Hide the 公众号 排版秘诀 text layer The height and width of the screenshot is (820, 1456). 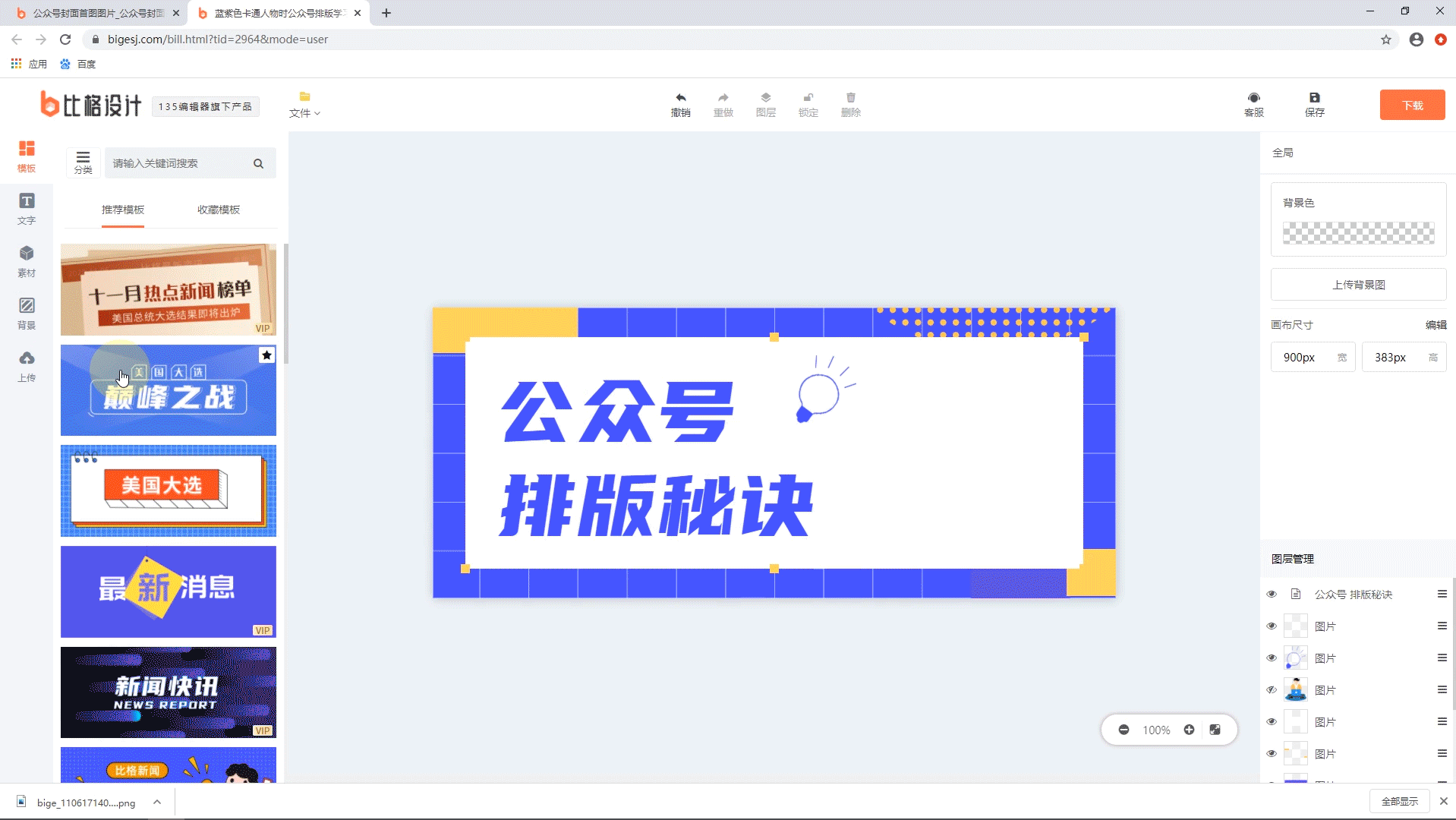tap(1272, 594)
